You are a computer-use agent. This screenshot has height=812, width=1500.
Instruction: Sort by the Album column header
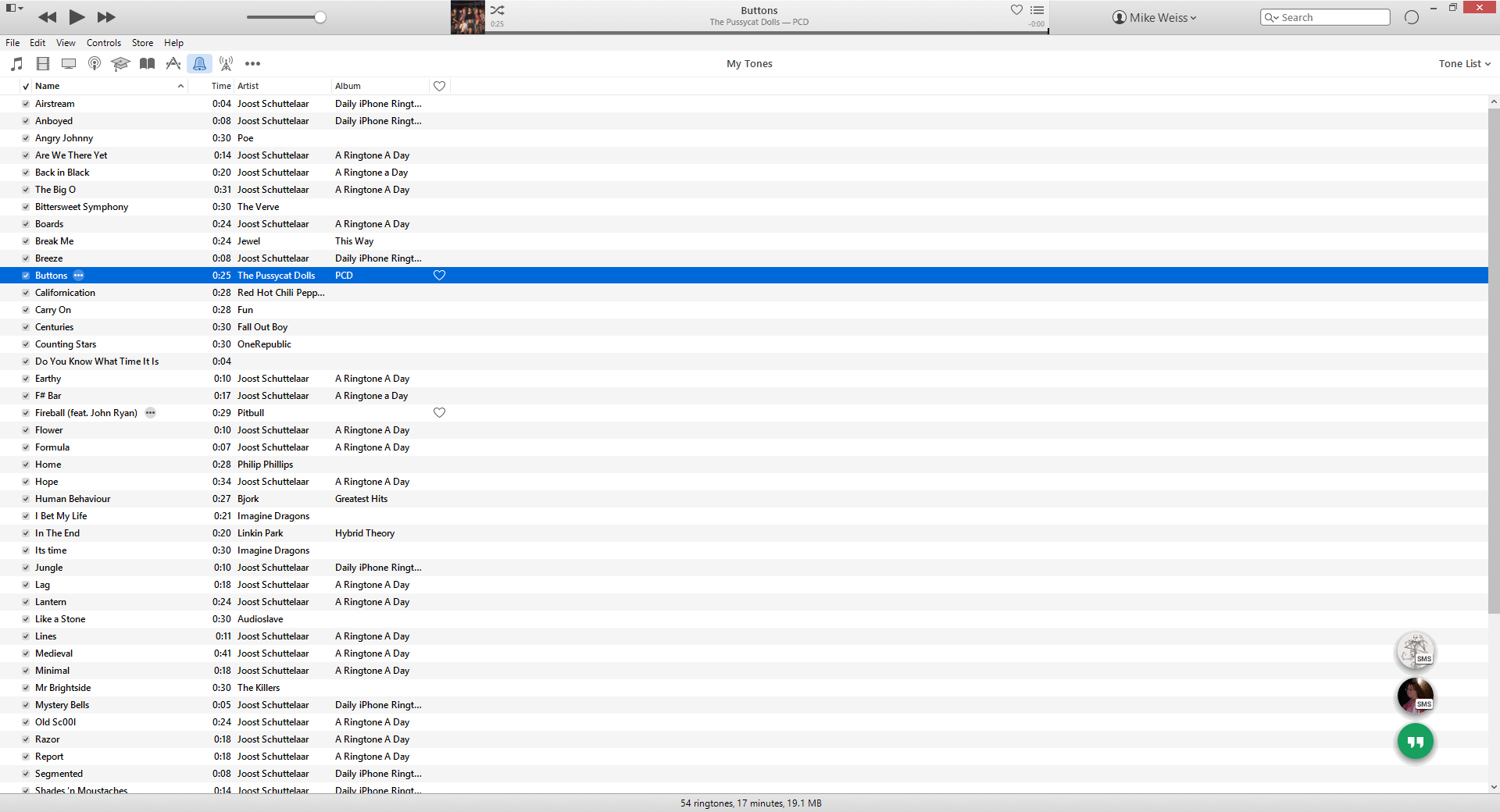pos(380,86)
